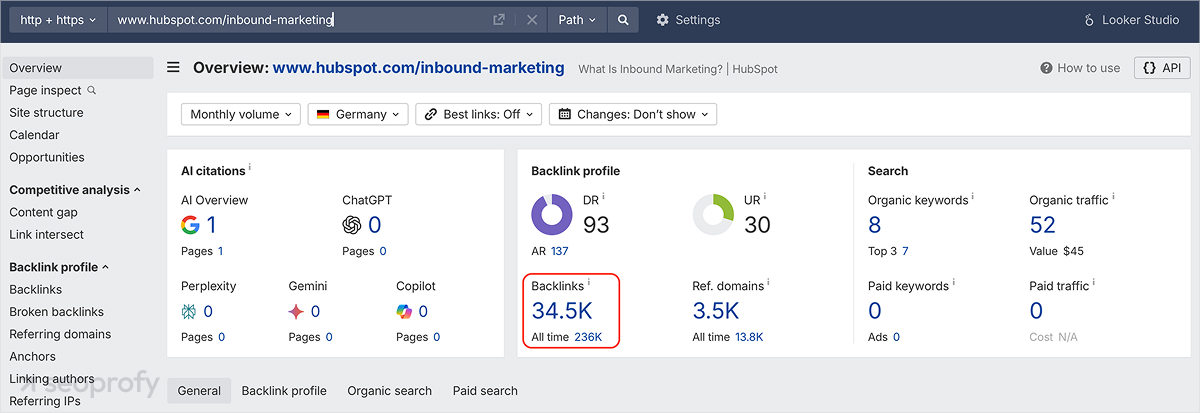Screen dimensions: 1200x413
Task: Open Changes: Don't show dropdown
Action: tap(633, 114)
